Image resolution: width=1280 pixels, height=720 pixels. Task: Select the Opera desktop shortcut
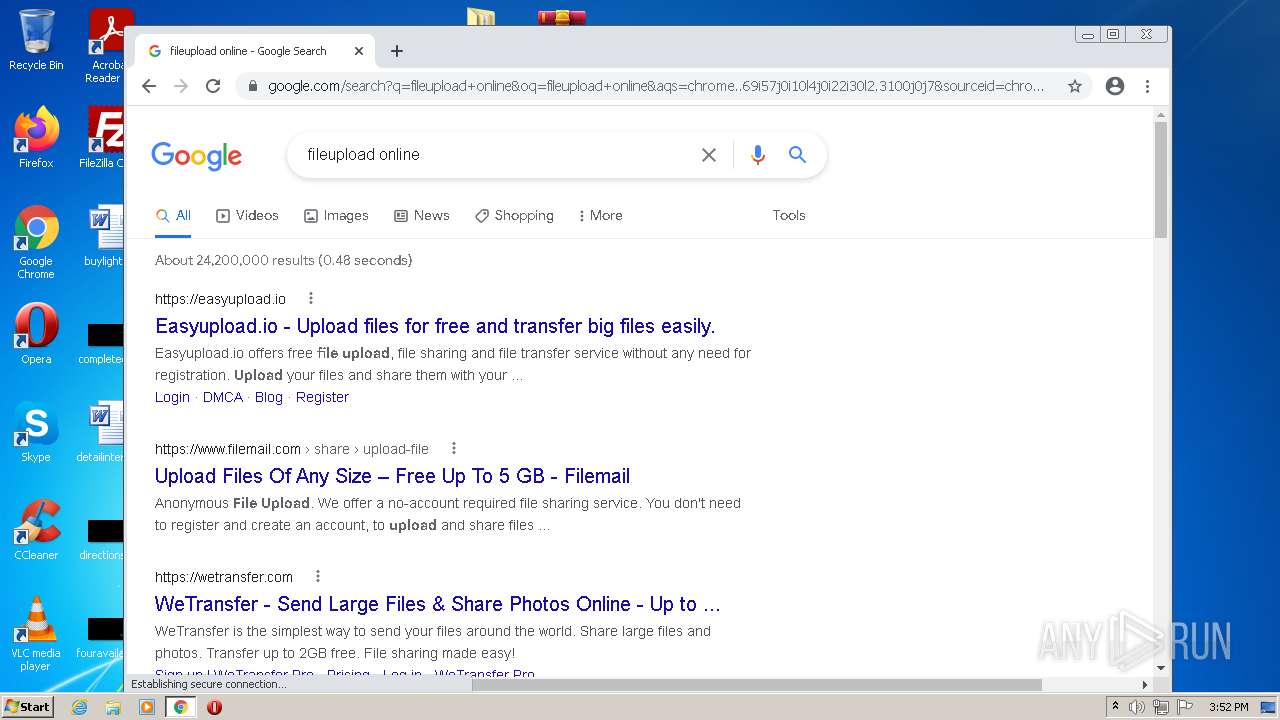tap(36, 334)
